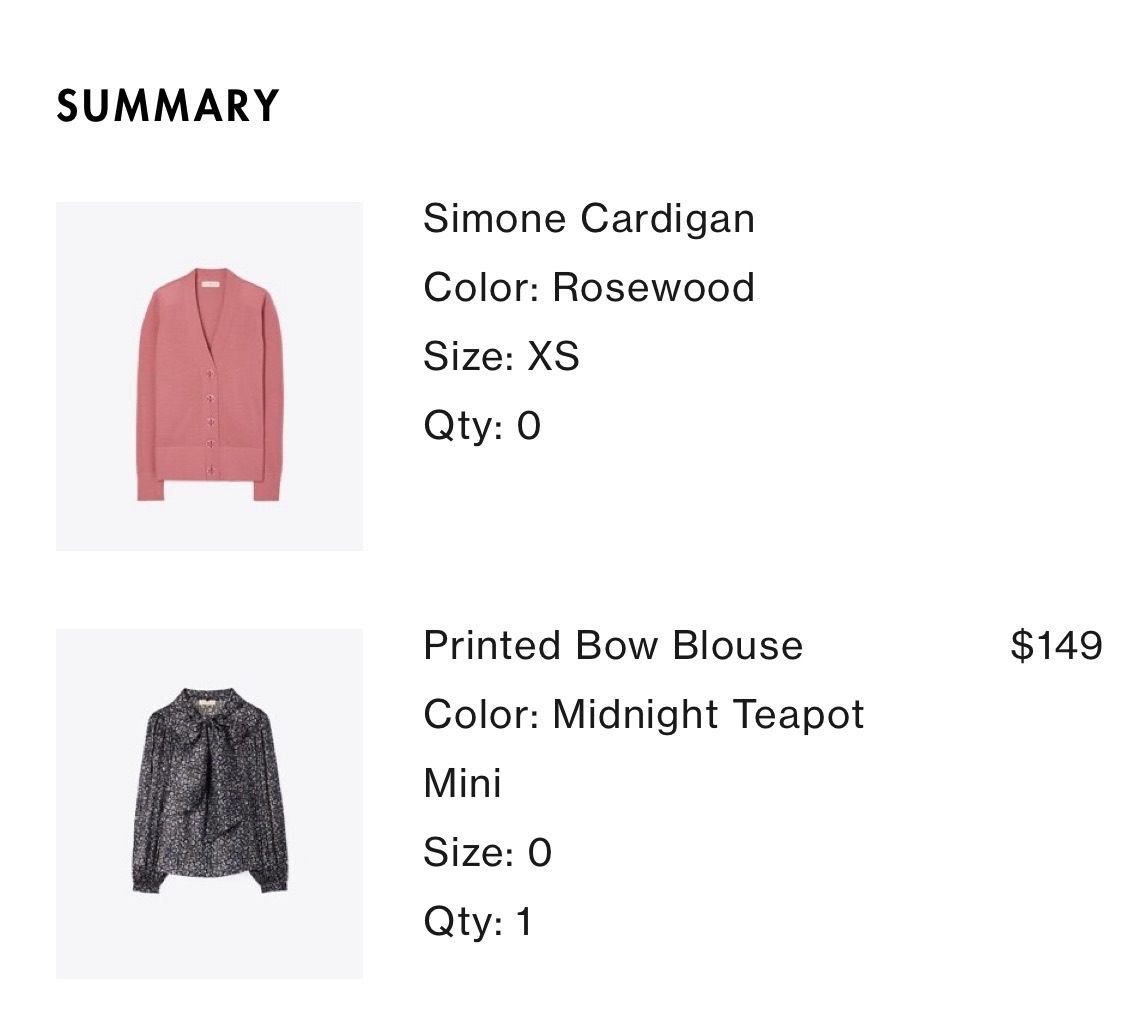
Task: Click the $149 price
Action: (x=1056, y=645)
